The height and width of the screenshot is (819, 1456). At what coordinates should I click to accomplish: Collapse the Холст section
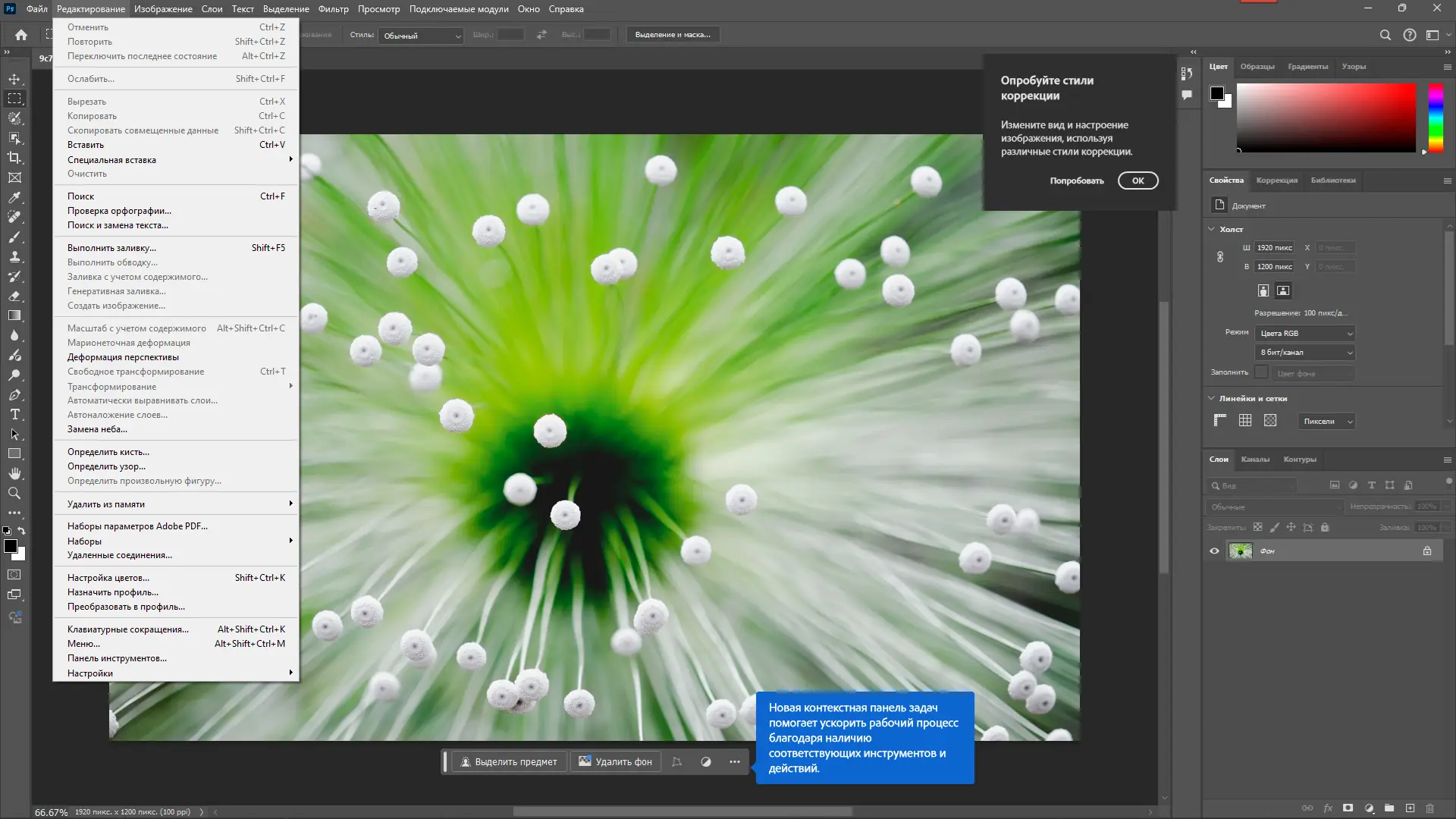(x=1211, y=229)
